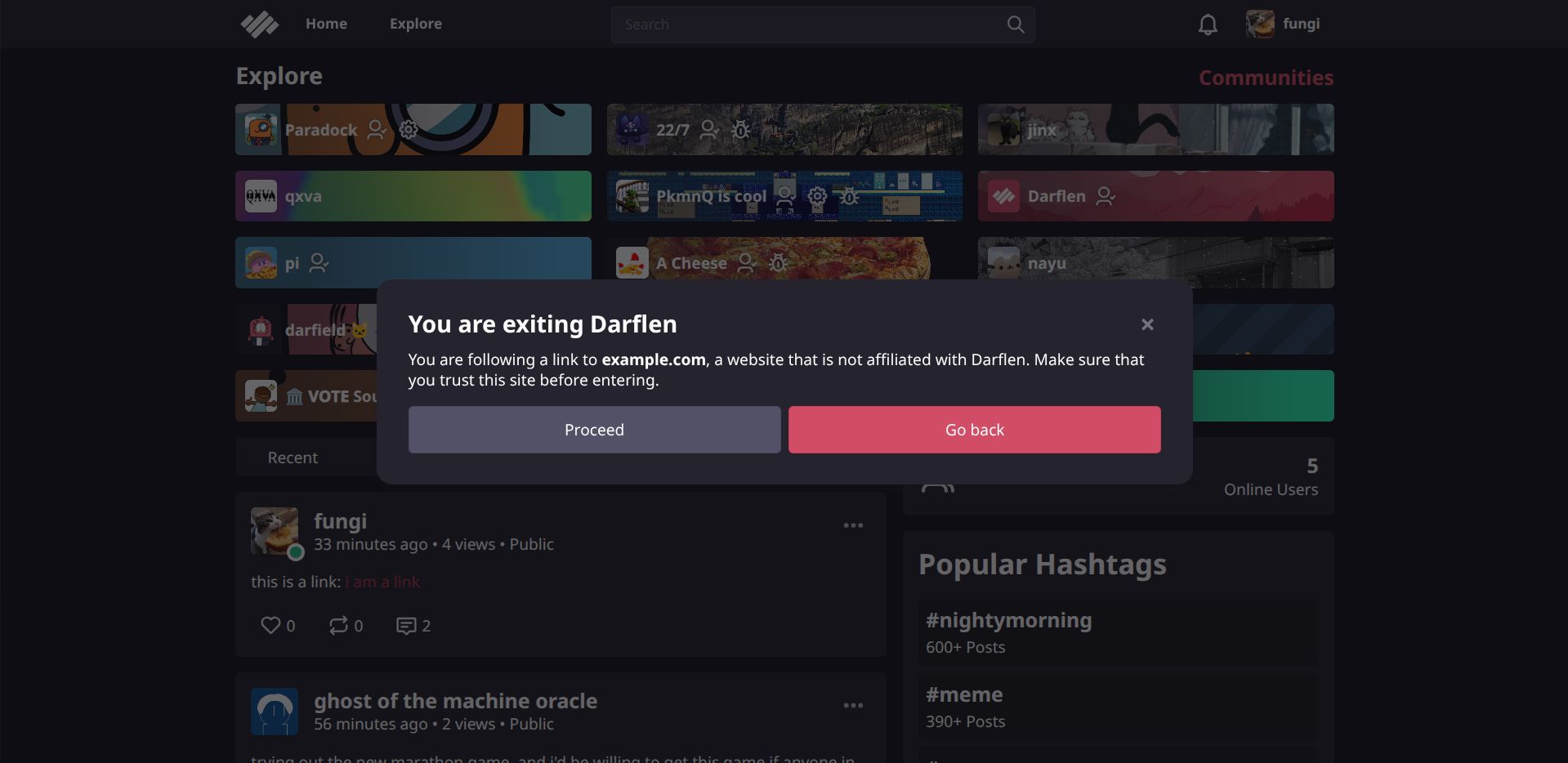Viewport: 1568px width, 763px height.
Task: Click the fungi avatar in the navbar
Action: coord(1259,24)
